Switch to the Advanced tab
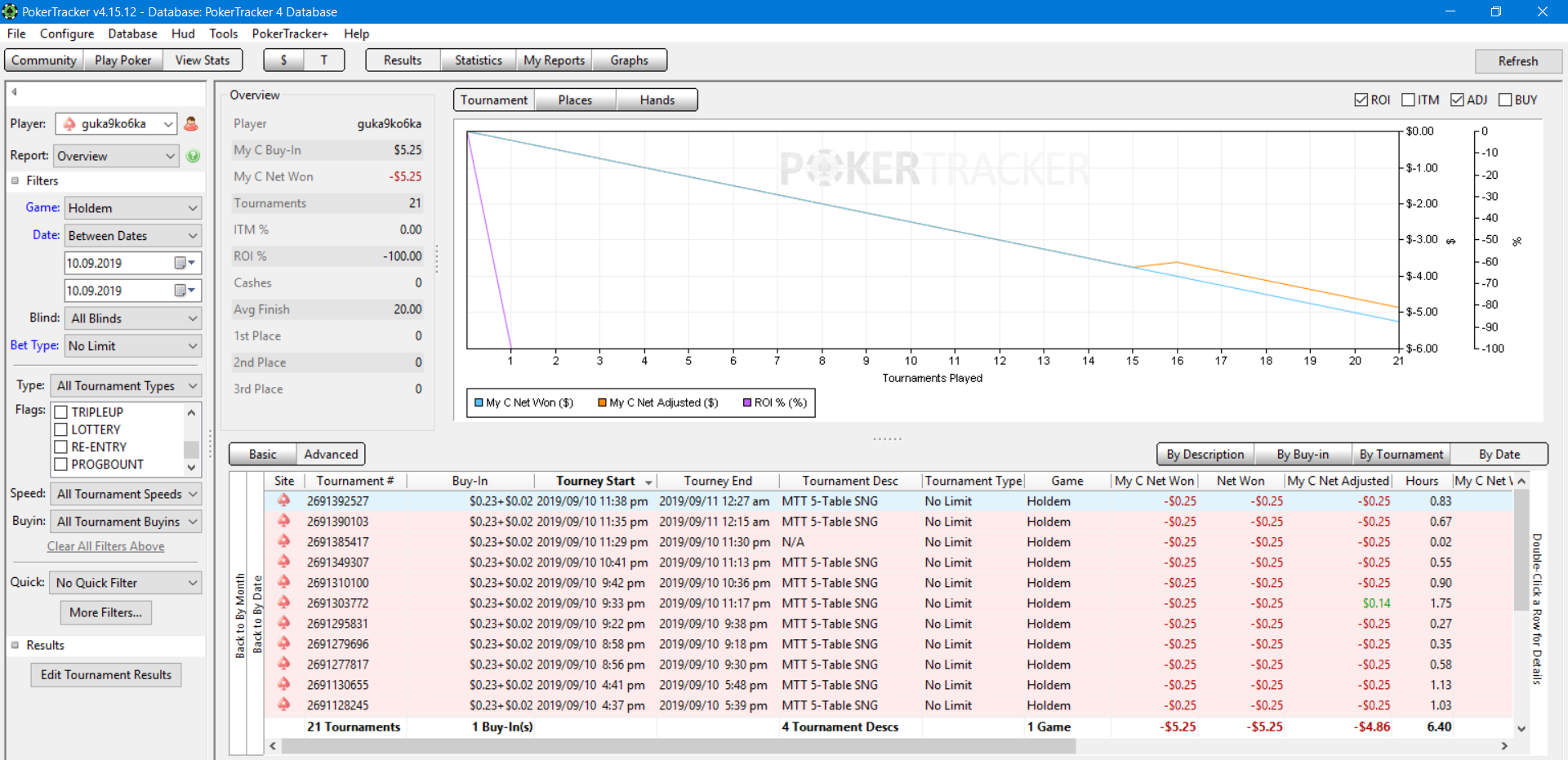1568x760 pixels. pos(331,455)
